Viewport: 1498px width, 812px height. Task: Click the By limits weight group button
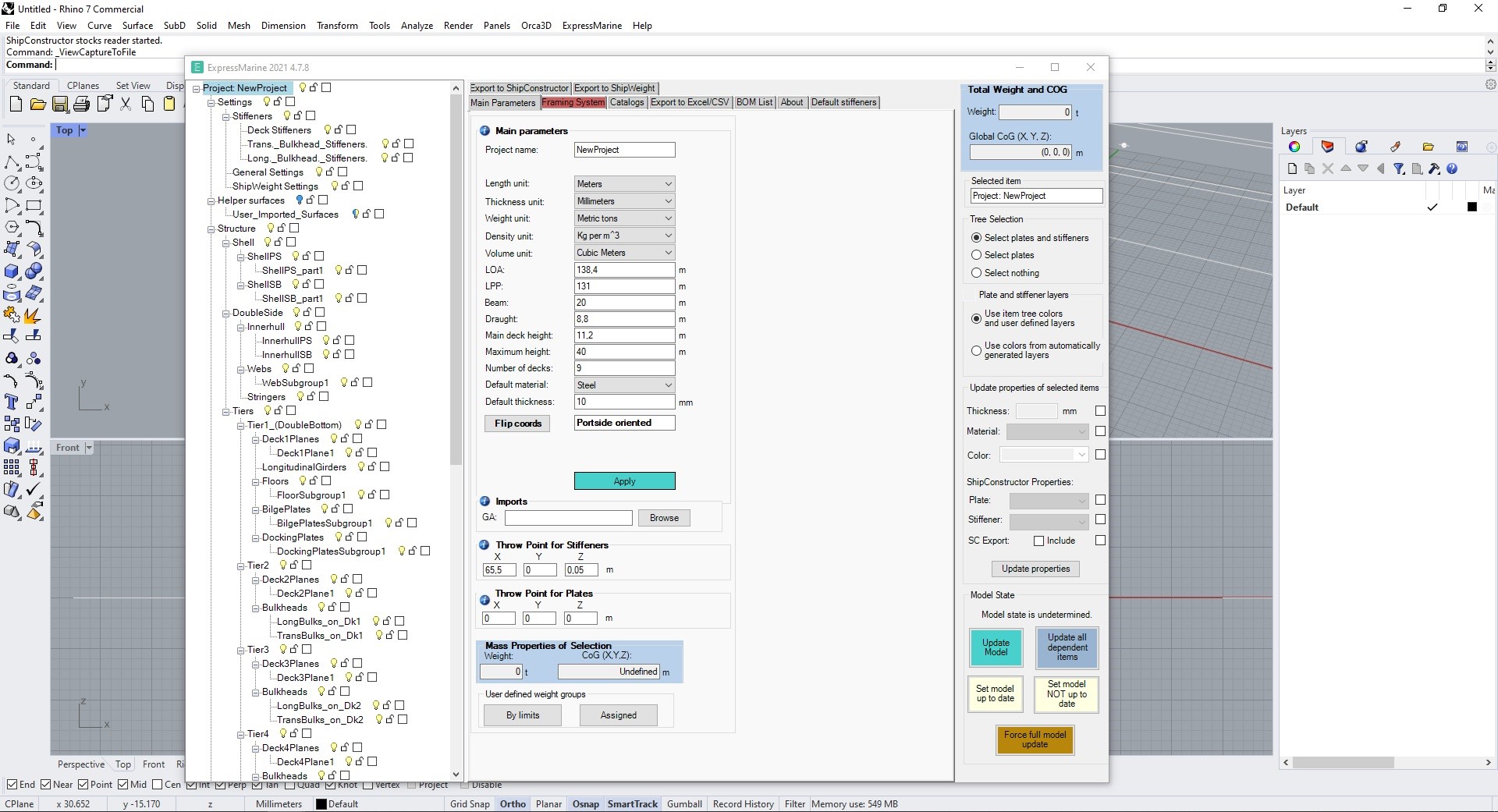point(523,715)
